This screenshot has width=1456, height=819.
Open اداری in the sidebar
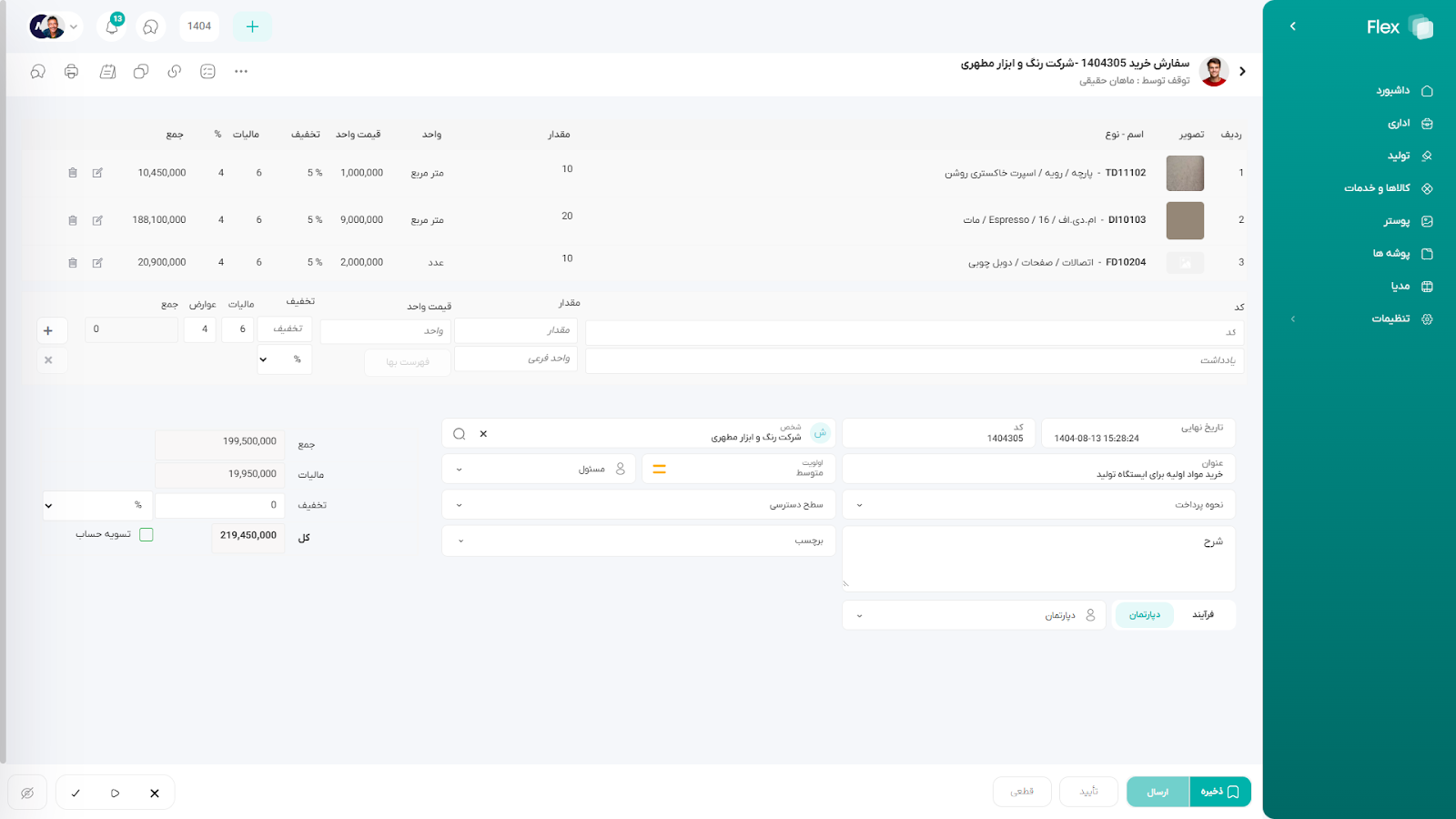click(x=1410, y=124)
